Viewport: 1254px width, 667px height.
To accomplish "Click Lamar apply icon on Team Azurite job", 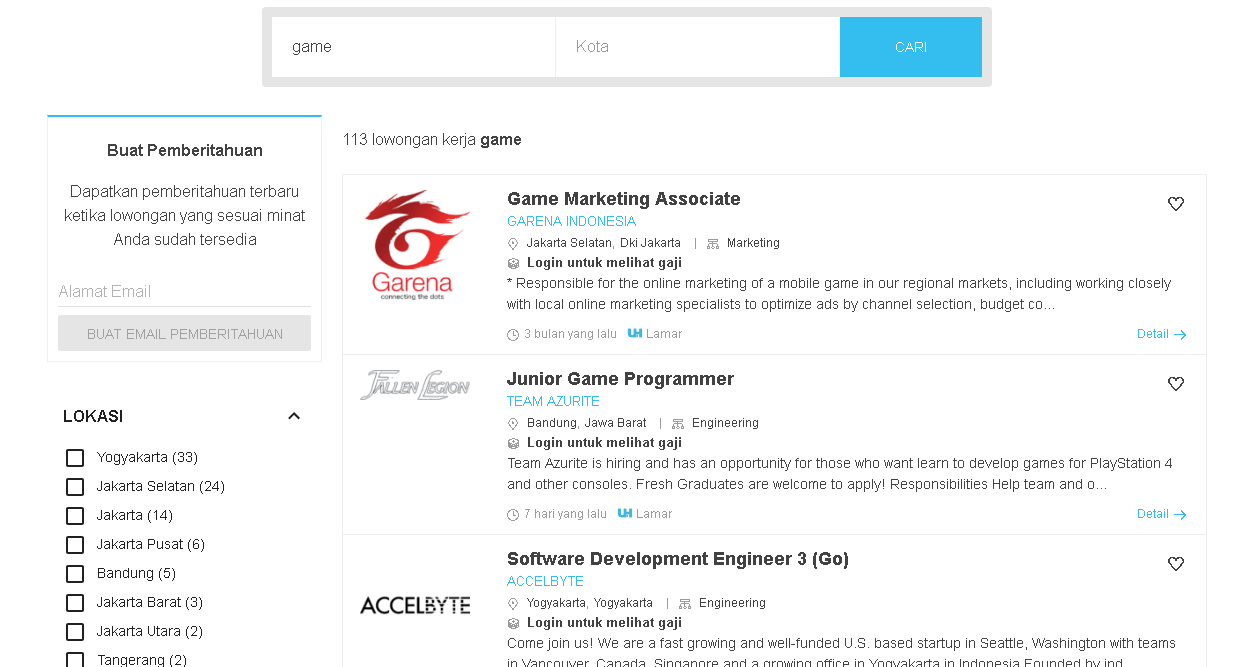I will (x=625, y=513).
